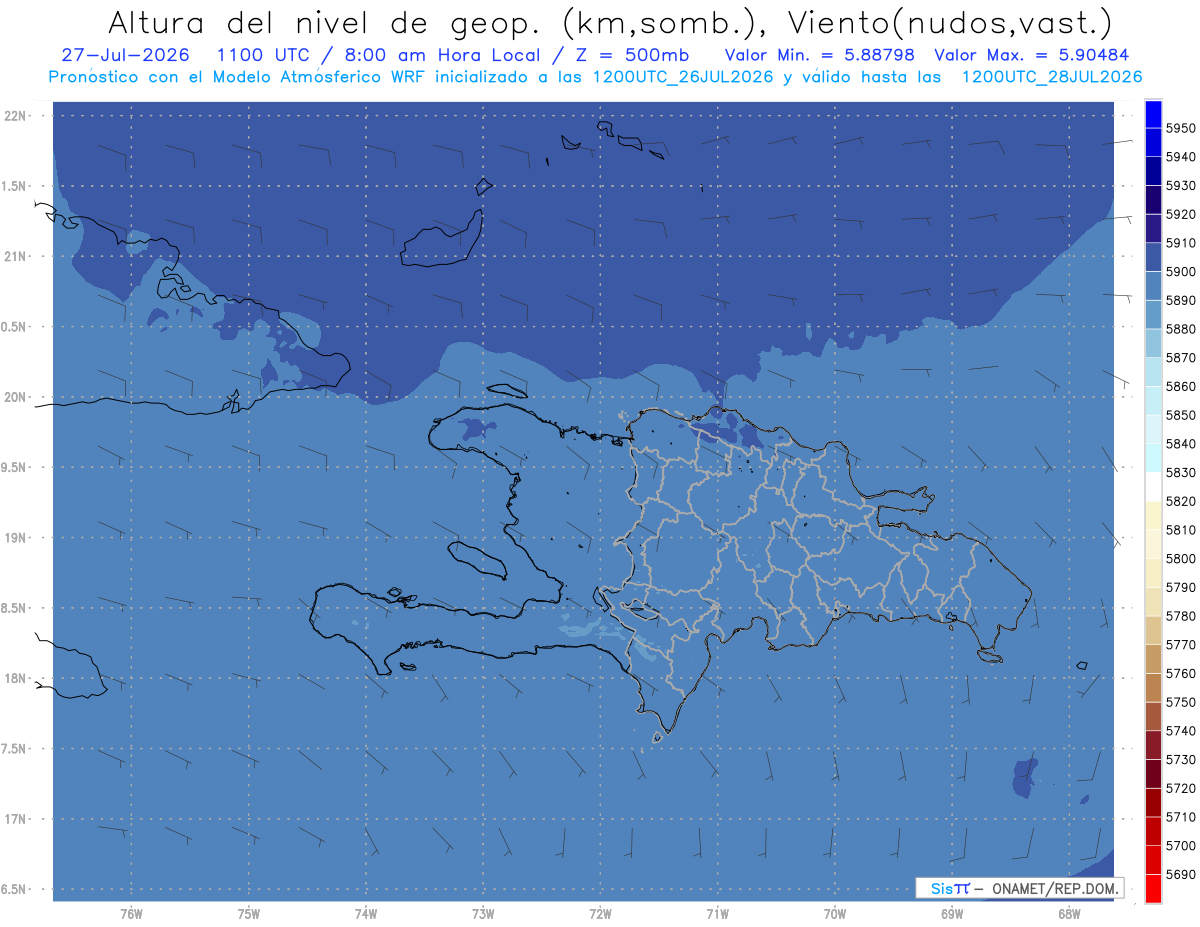Viewport: 1200px width, 927px height.
Task: Click the legend color swatch between 5880 and 5890
Action: (1153, 315)
